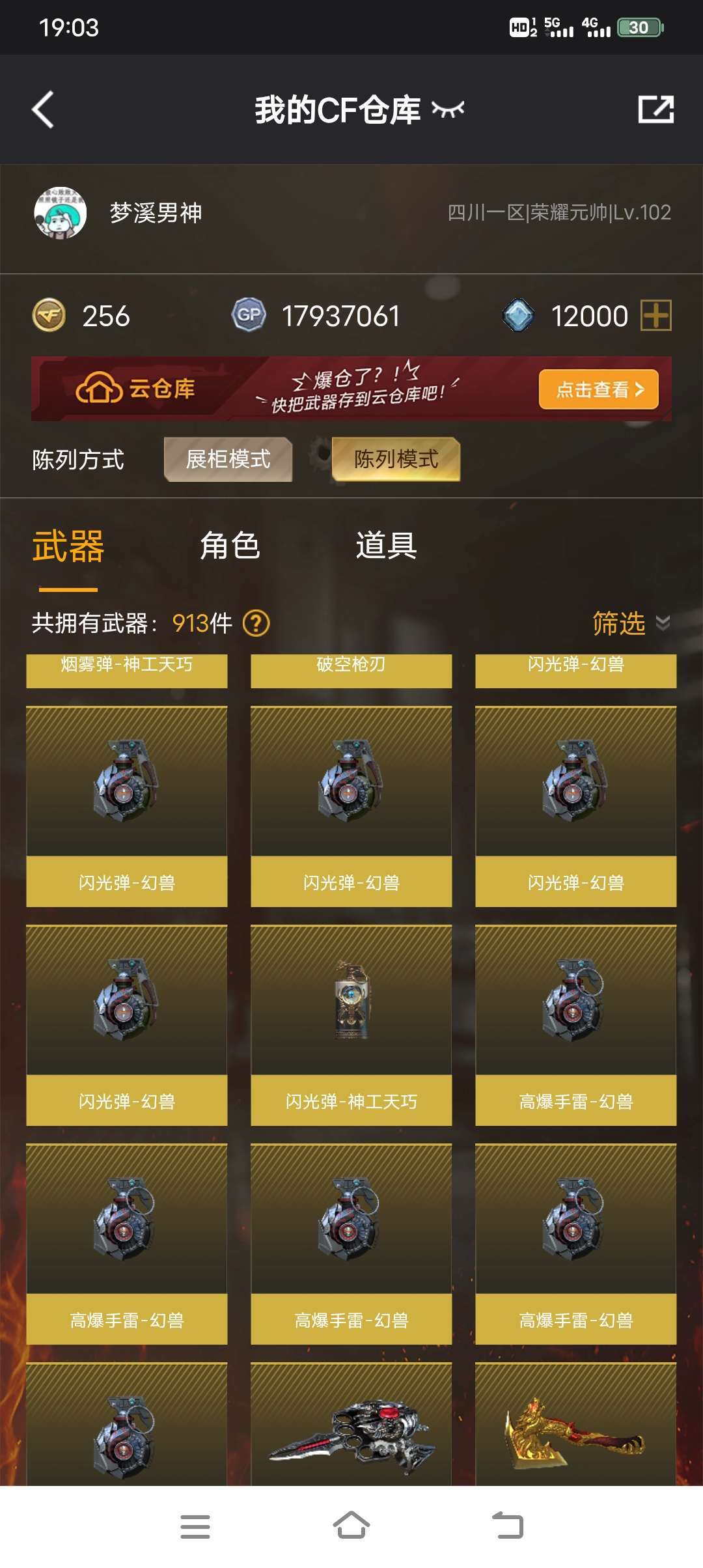Tap the Android home navigation button
The image size is (703, 1568).
click(x=351, y=1525)
